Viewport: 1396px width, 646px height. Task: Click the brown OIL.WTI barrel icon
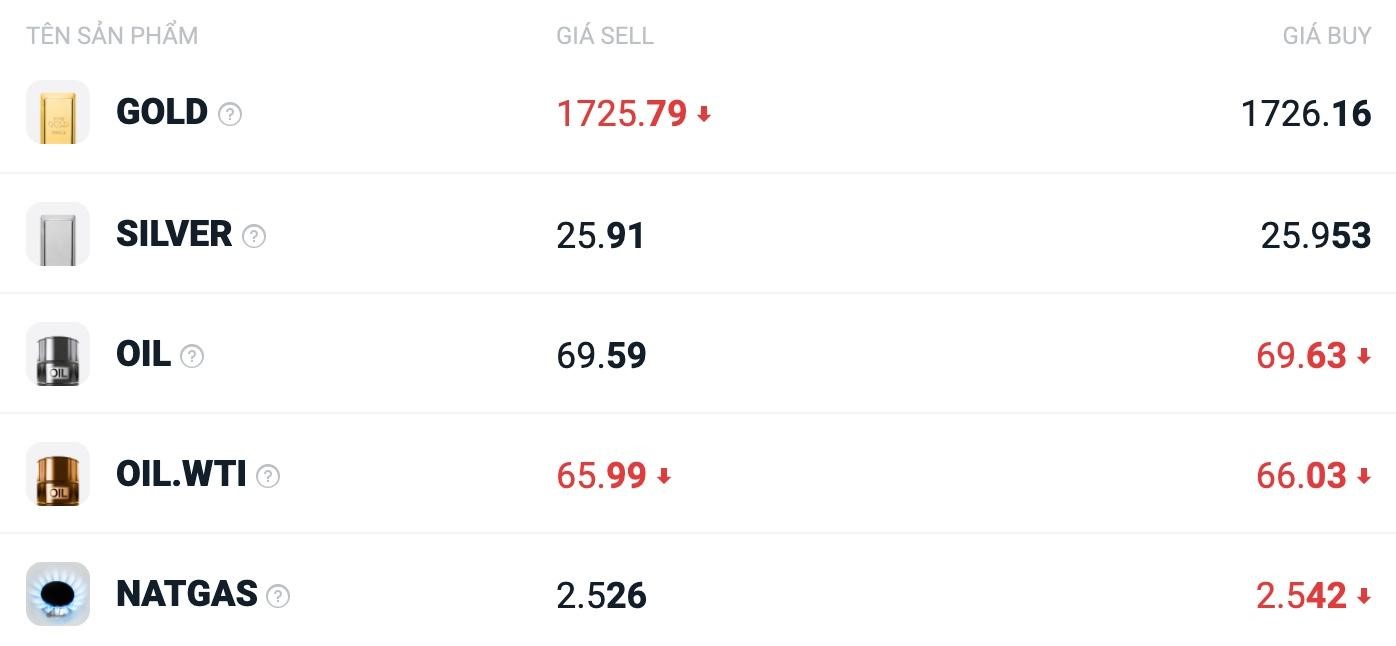[58, 474]
